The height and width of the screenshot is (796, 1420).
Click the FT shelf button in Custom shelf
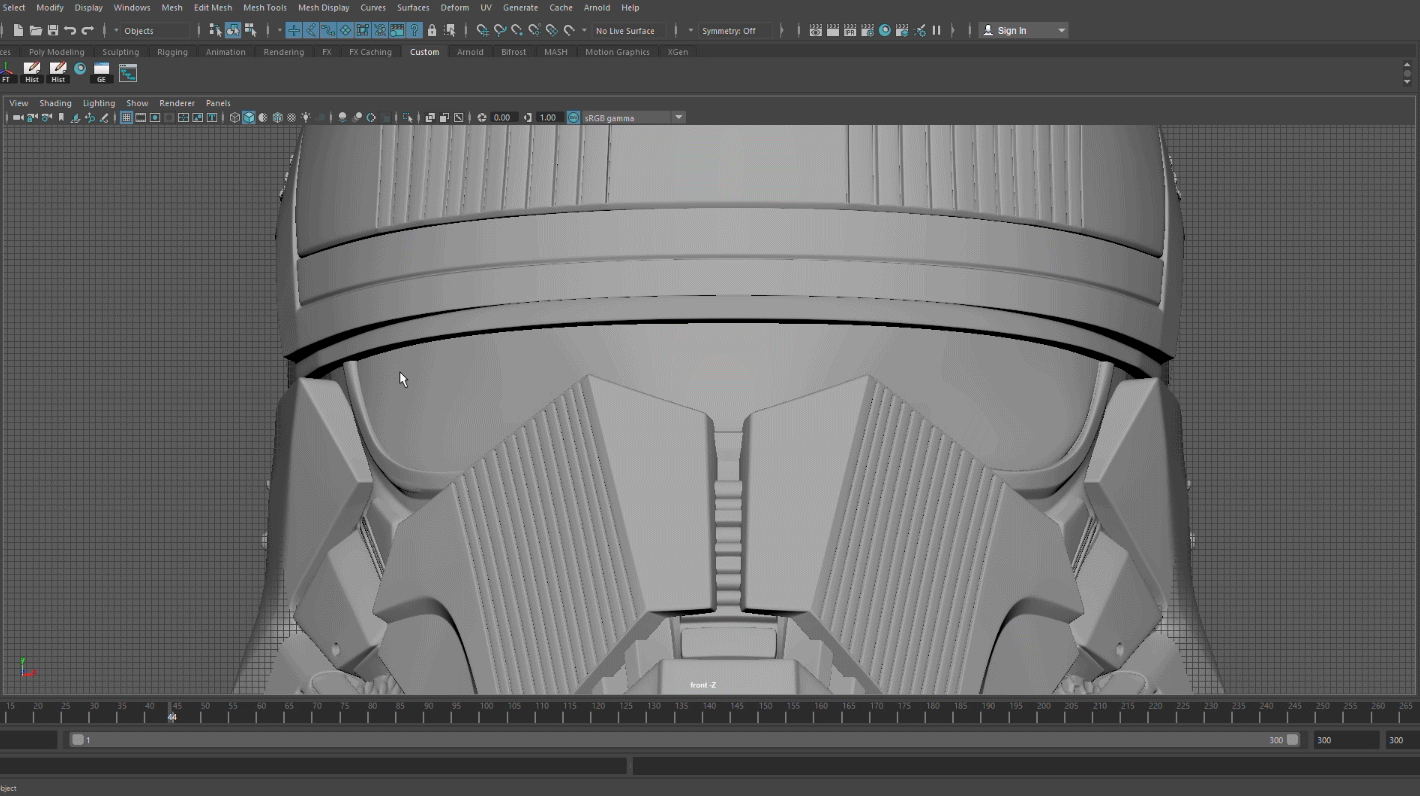[7, 73]
